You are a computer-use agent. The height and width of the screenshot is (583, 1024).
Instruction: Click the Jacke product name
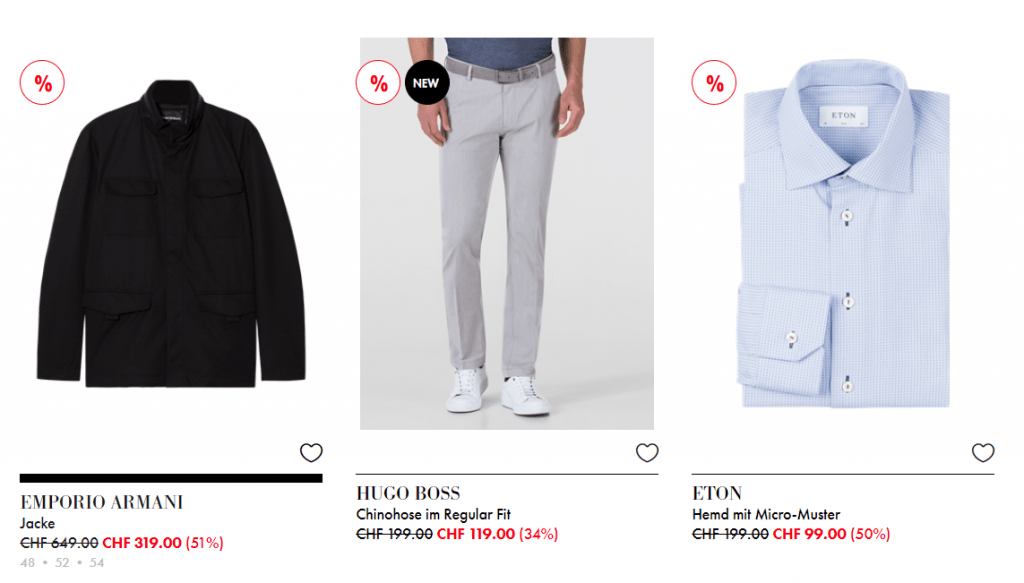pos(37,524)
